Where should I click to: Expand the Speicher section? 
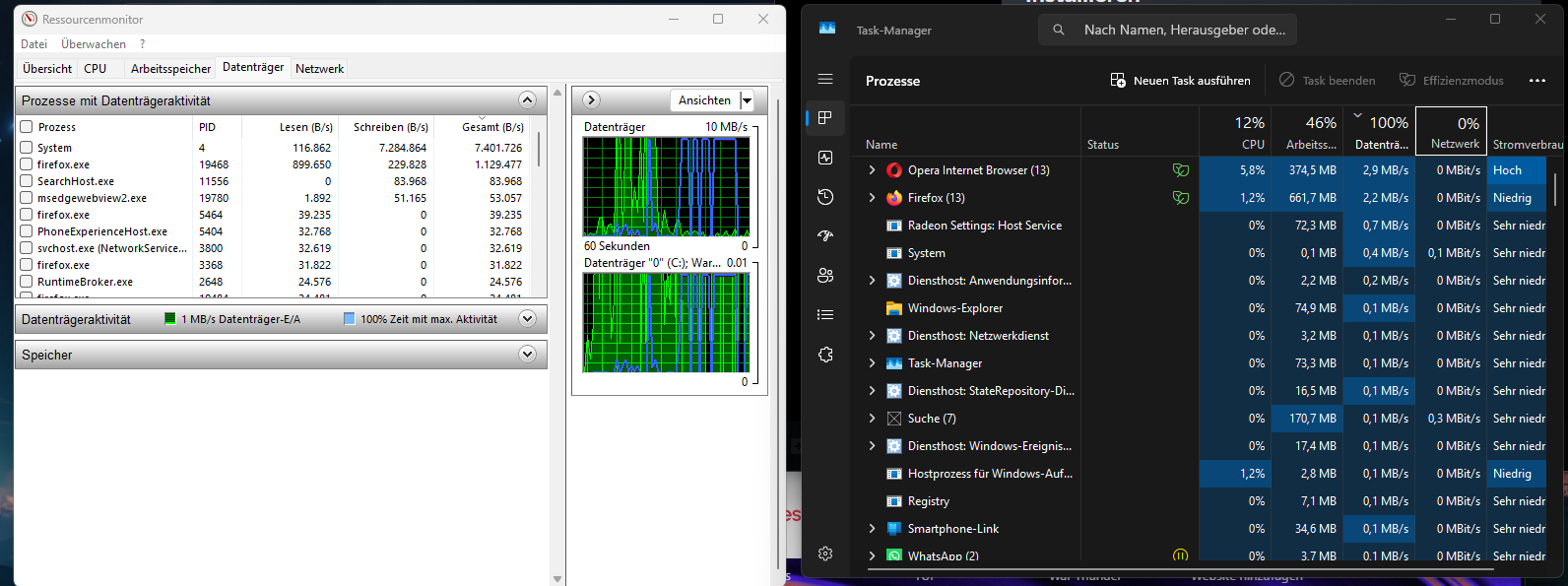click(527, 355)
